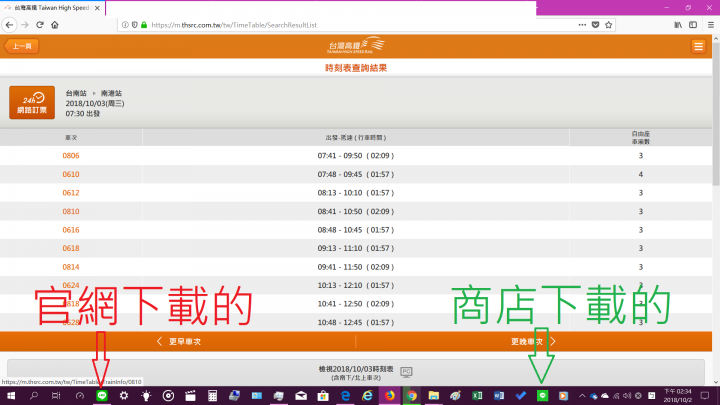Screen dimensions: 720x405
Task: Click the browser Forward arrow button
Action: point(25,25)
